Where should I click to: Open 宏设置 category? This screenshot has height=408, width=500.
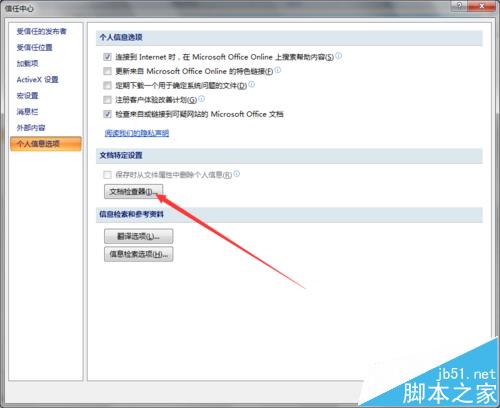[x=28, y=95]
